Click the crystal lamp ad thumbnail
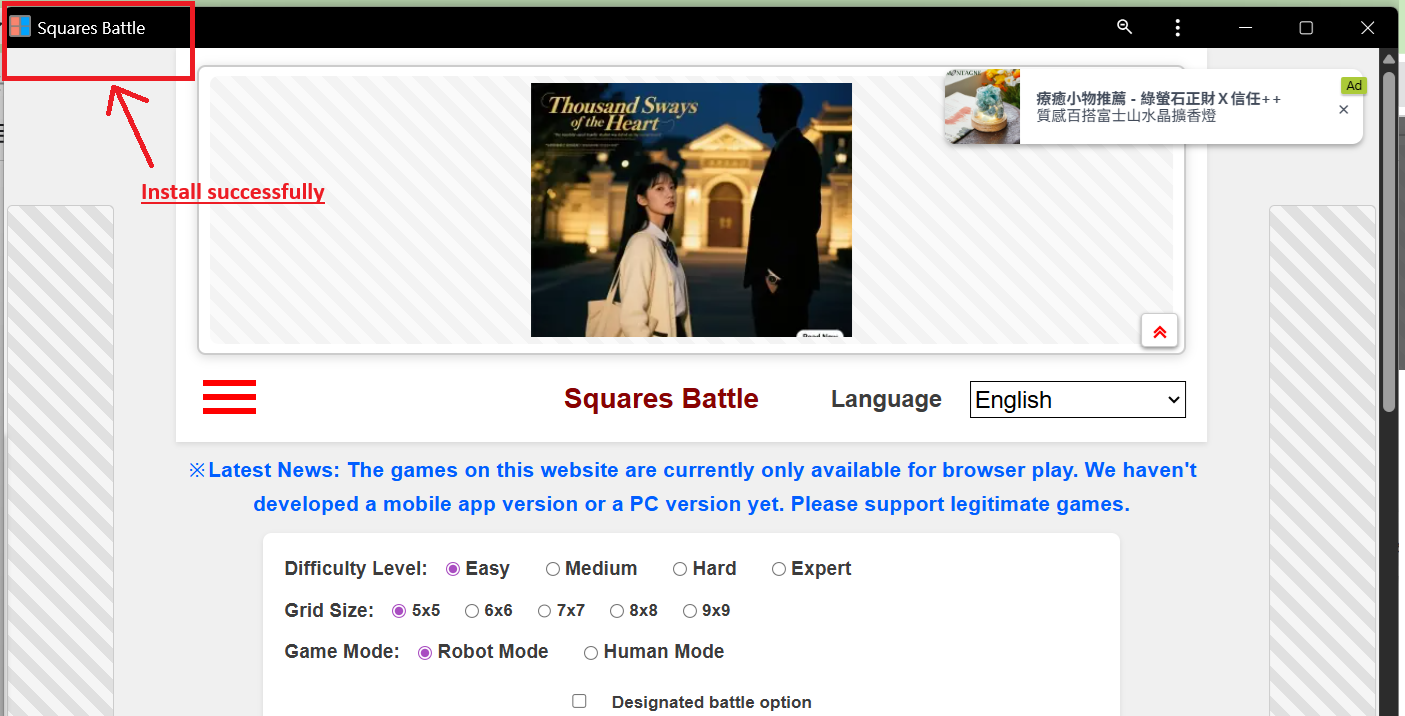Image resolution: width=1405 pixels, height=716 pixels. [x=981, y=106]
